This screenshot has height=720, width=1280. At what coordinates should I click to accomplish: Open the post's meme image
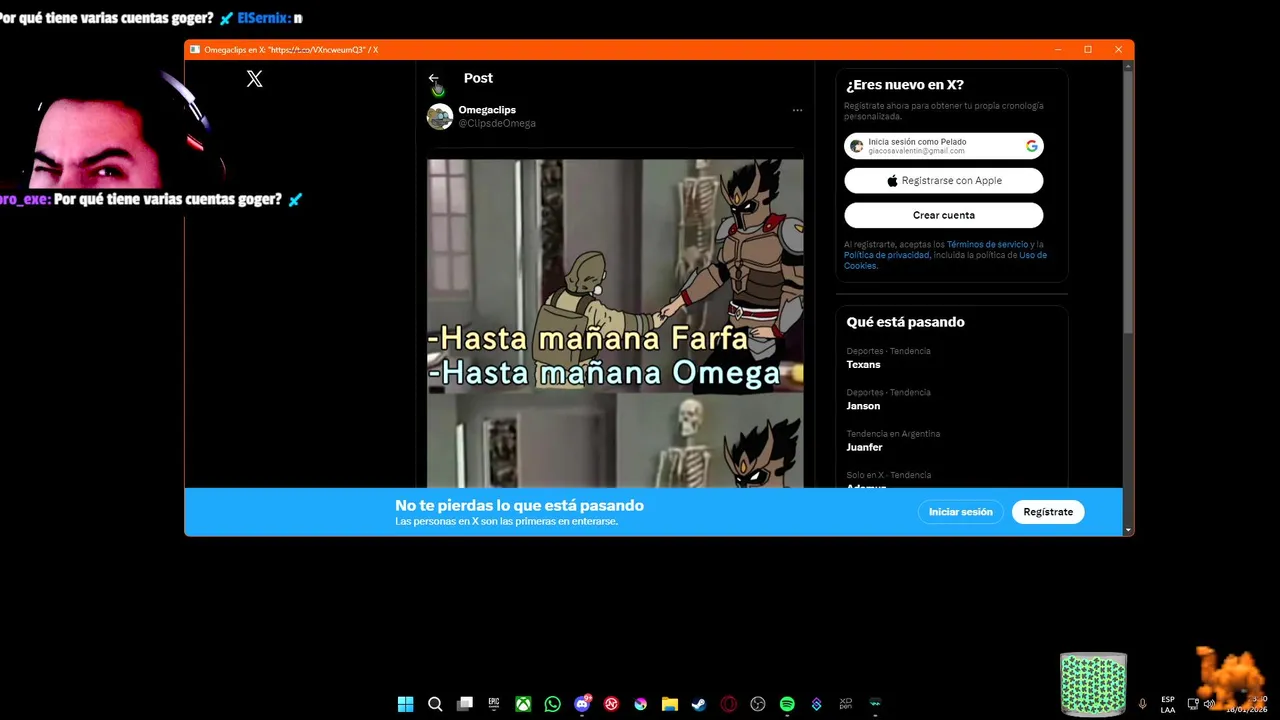(x=615, y=323)
